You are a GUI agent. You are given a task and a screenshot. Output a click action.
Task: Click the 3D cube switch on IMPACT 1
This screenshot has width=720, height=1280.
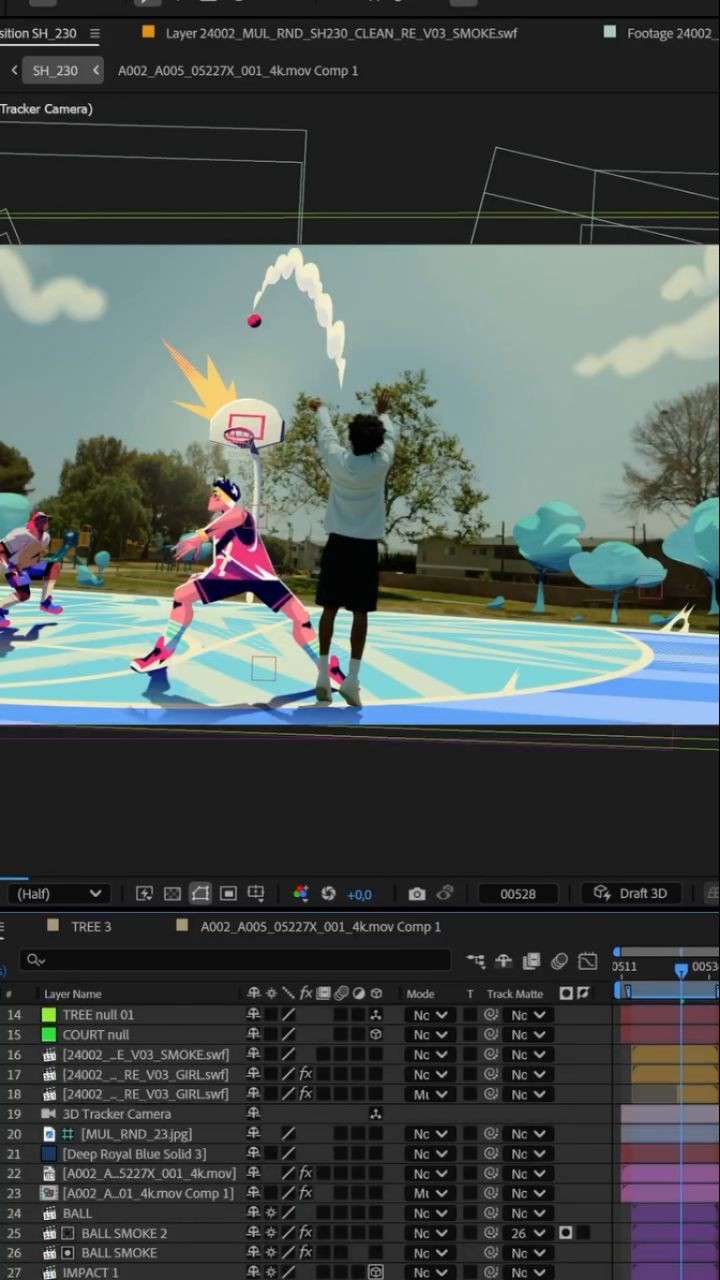coord(376,1272)
